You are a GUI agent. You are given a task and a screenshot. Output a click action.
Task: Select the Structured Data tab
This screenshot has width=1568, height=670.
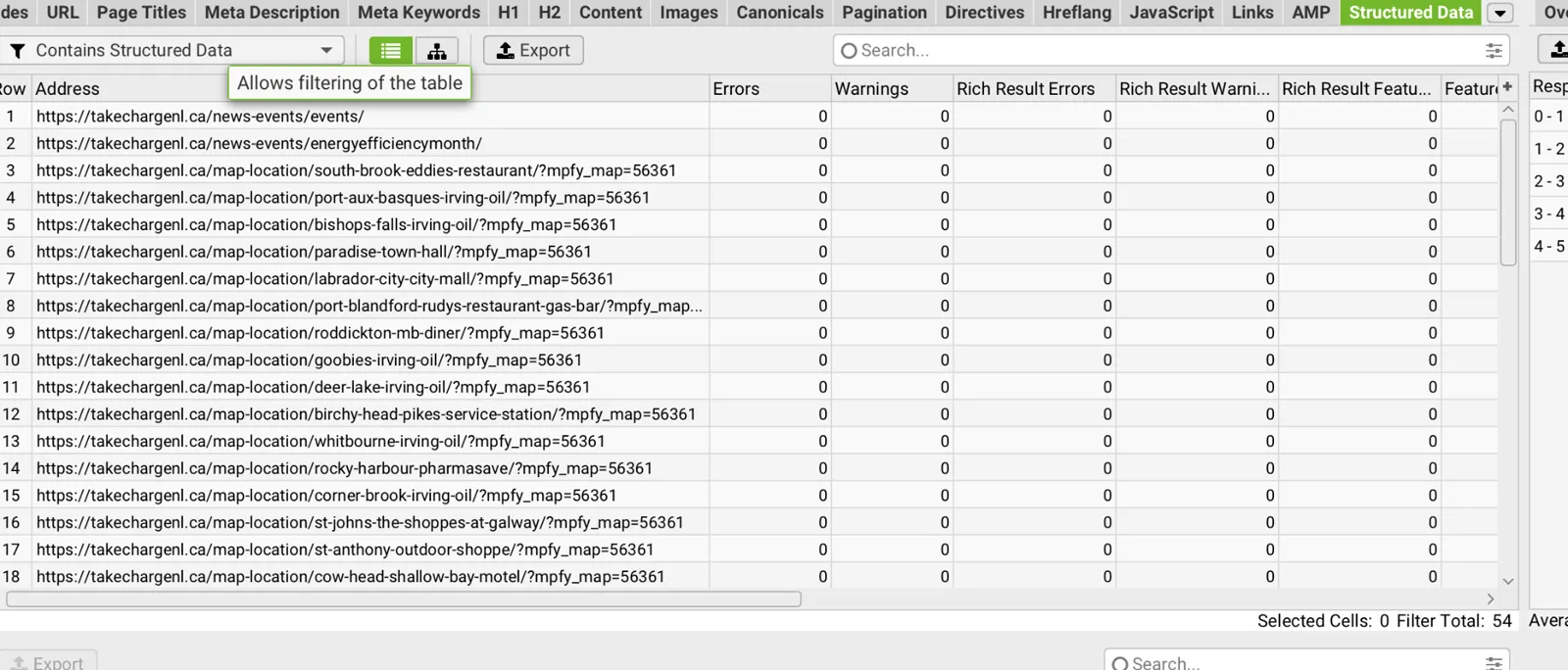coord(1411,12)
